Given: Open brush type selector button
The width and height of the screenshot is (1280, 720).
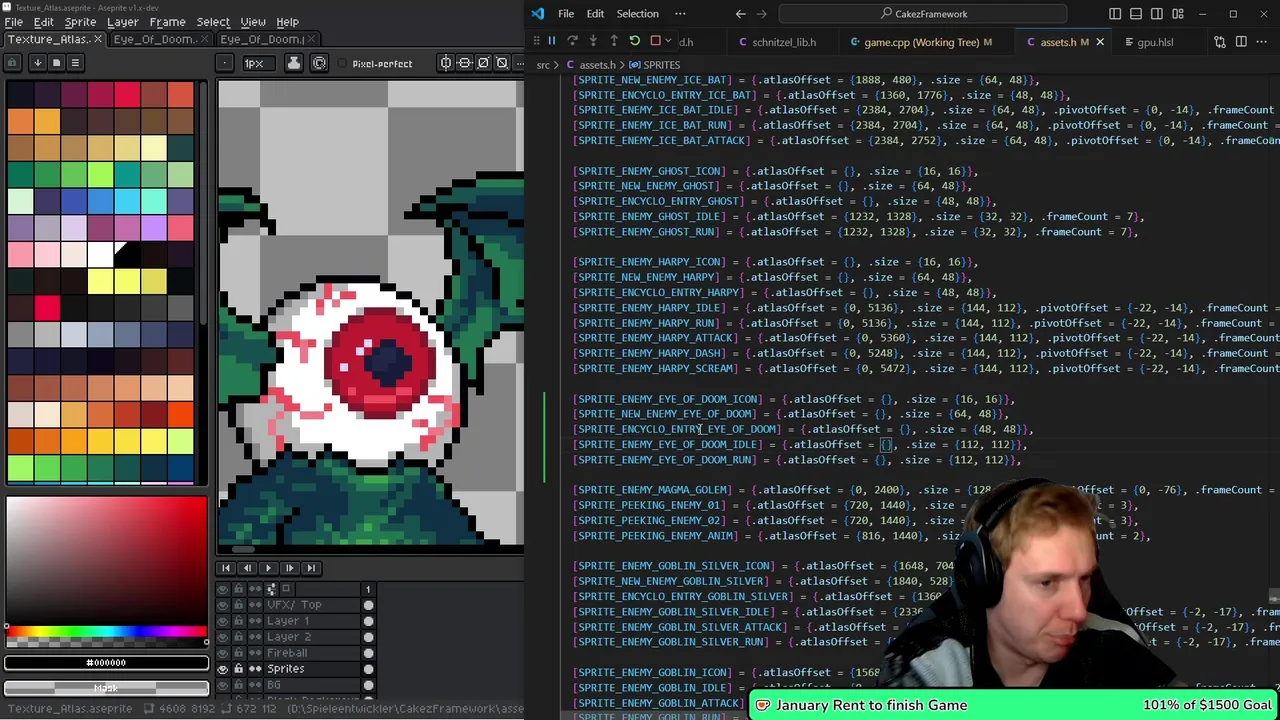Looking at the screenshot, I should (226, 63).
